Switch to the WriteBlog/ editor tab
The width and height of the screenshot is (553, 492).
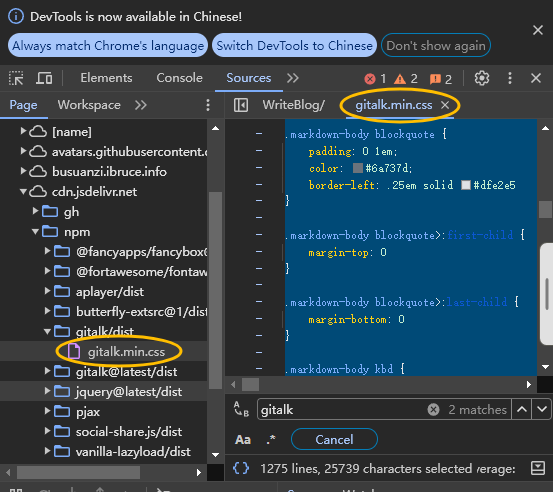pos(293,105)
